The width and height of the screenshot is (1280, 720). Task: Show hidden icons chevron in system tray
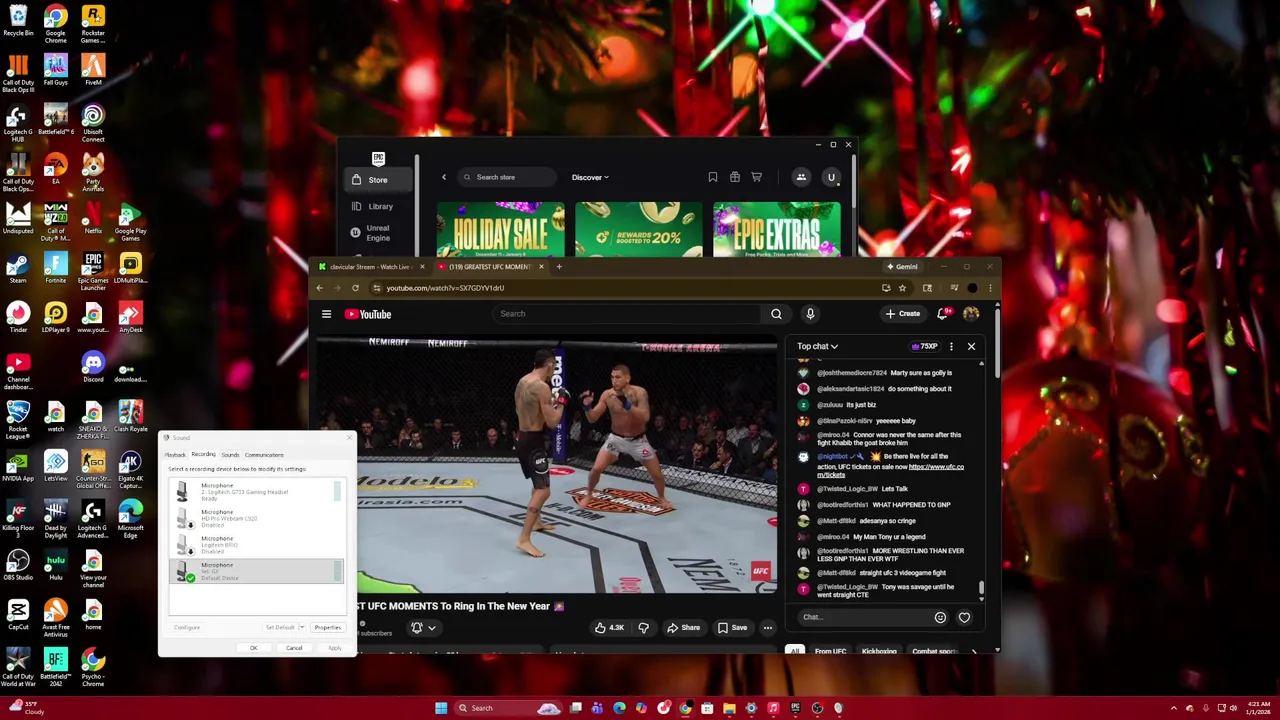[1174, 708]
